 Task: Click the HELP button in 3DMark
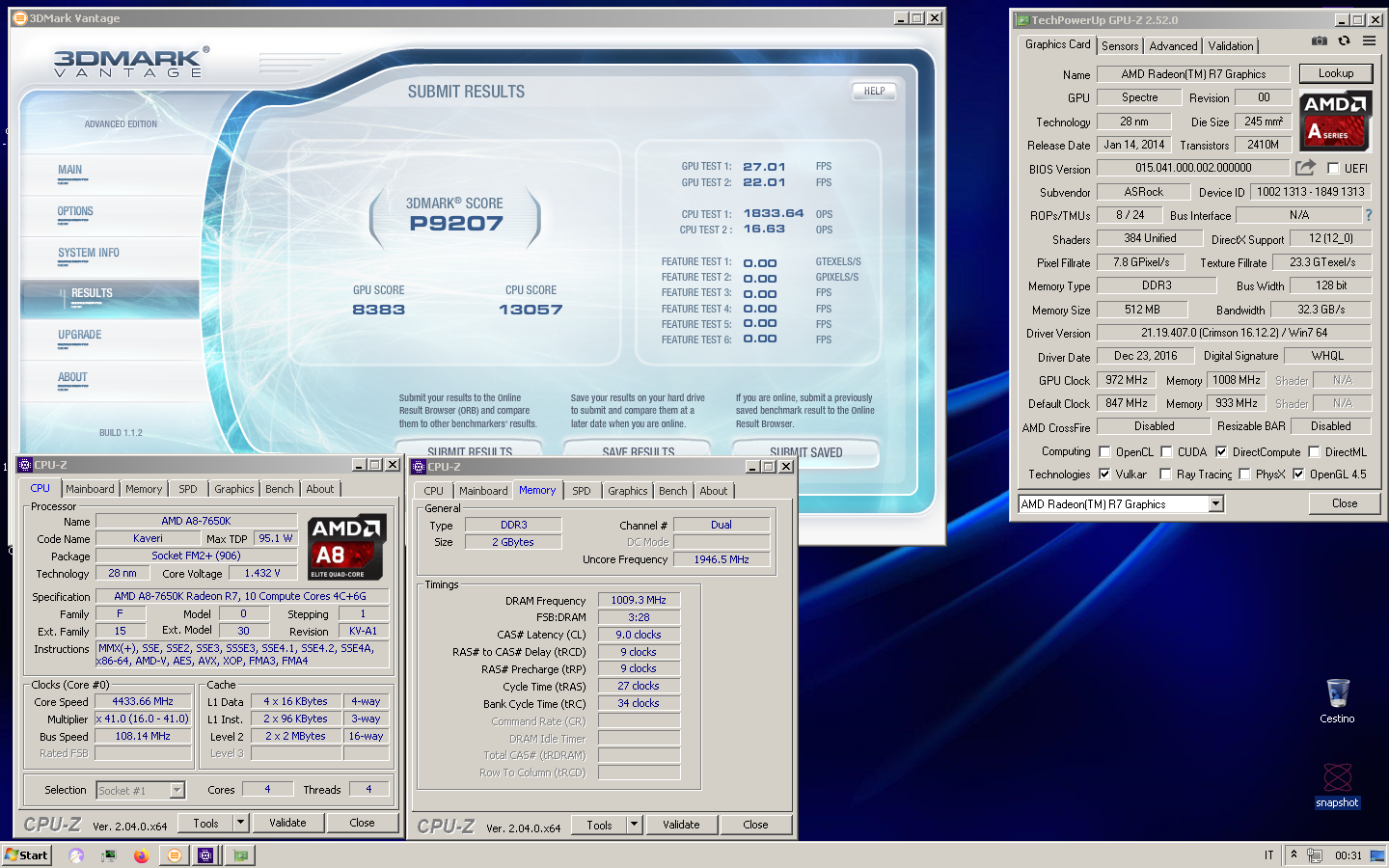click(874, 91)
